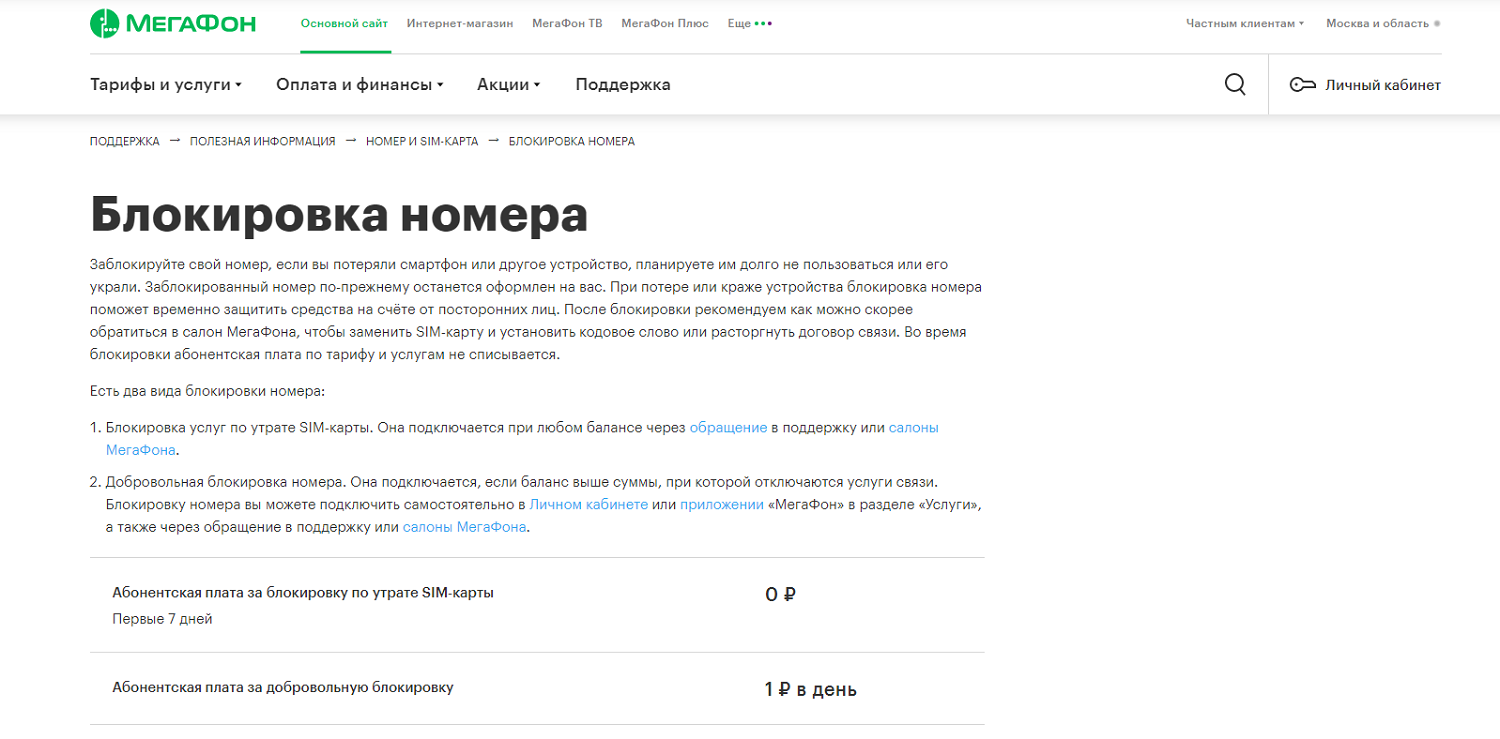
Task: Open the НОМЕР И SIM-КАРТА breadcrumb
Action: pyautogui.click(x=422, y=141)
